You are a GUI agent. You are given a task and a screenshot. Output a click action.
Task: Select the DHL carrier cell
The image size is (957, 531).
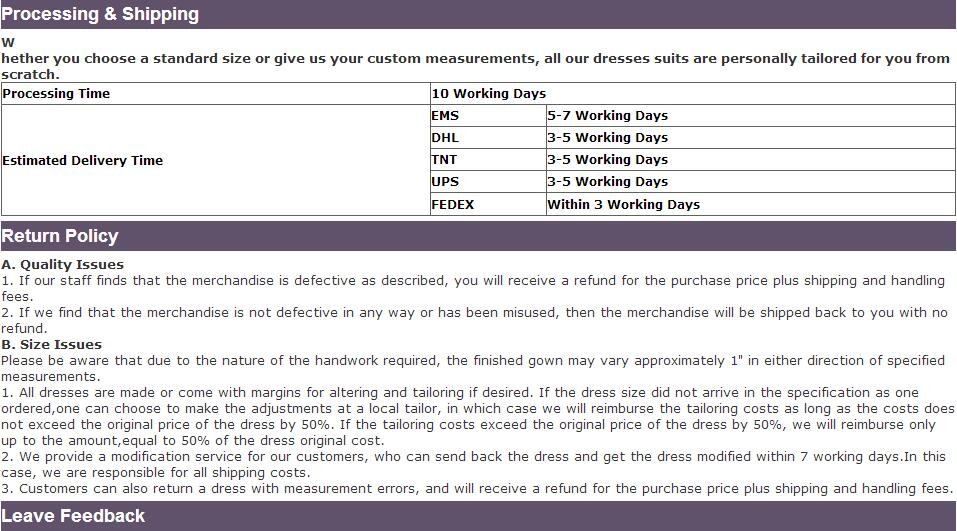[x=445, y=137]
